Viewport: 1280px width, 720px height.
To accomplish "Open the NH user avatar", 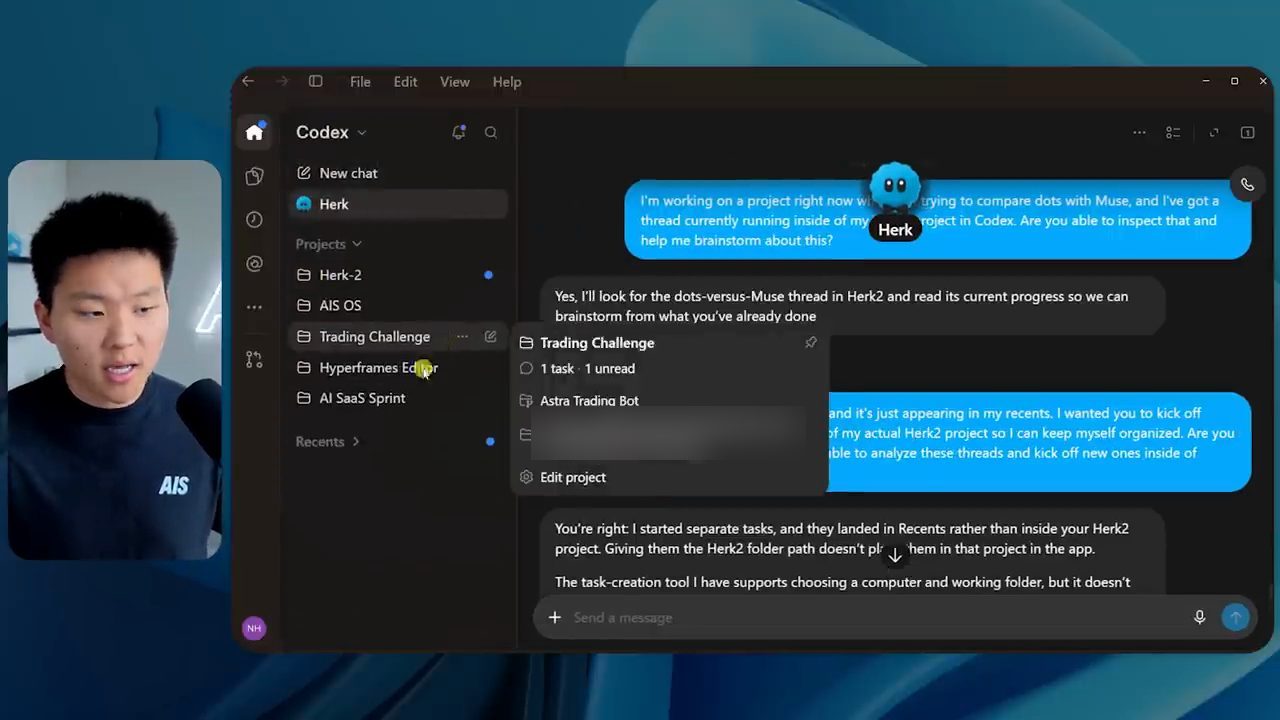I will (254, 628).
